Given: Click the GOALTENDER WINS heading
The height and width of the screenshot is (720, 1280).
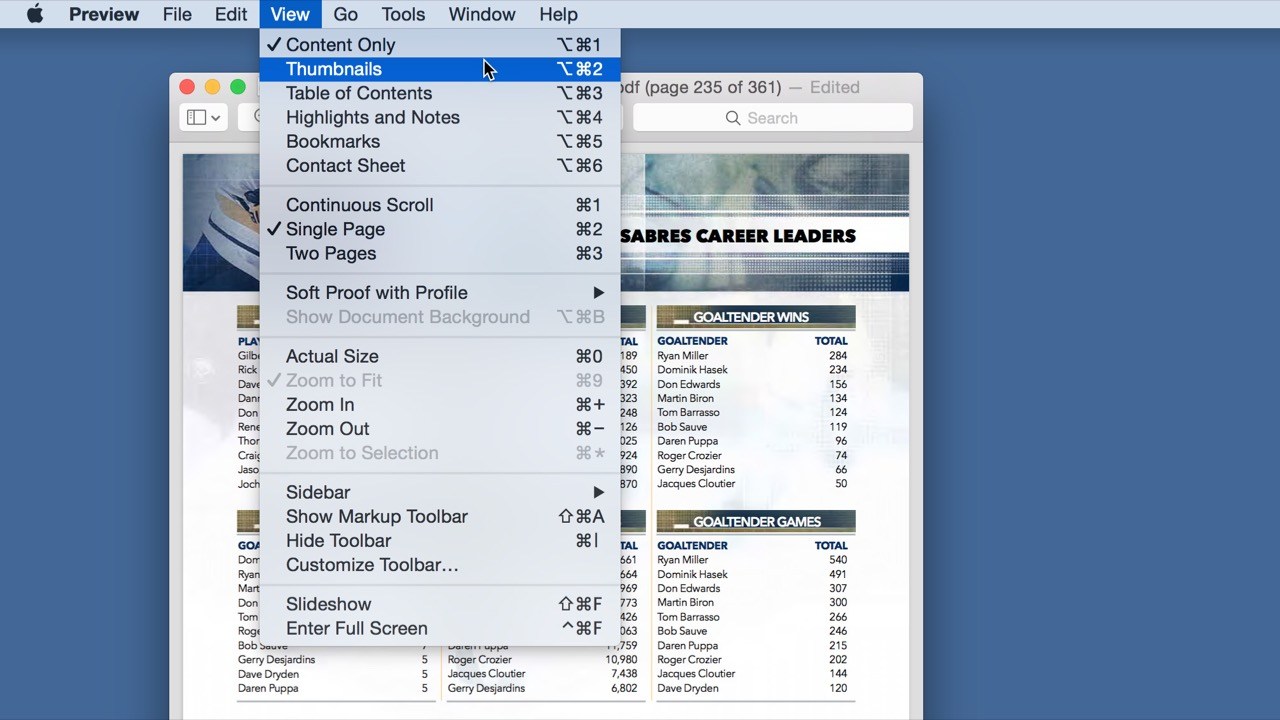Looking at the screenshot, I should (751, 317).
